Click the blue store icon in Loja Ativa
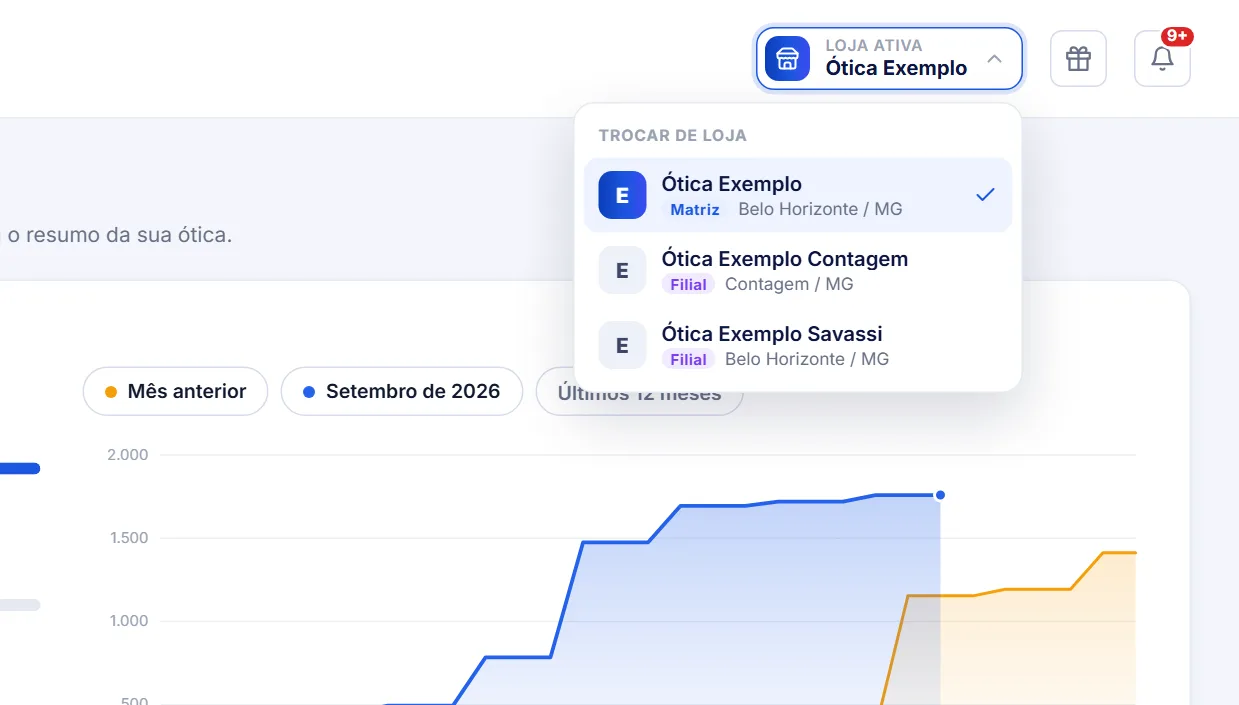 point(787,58)
